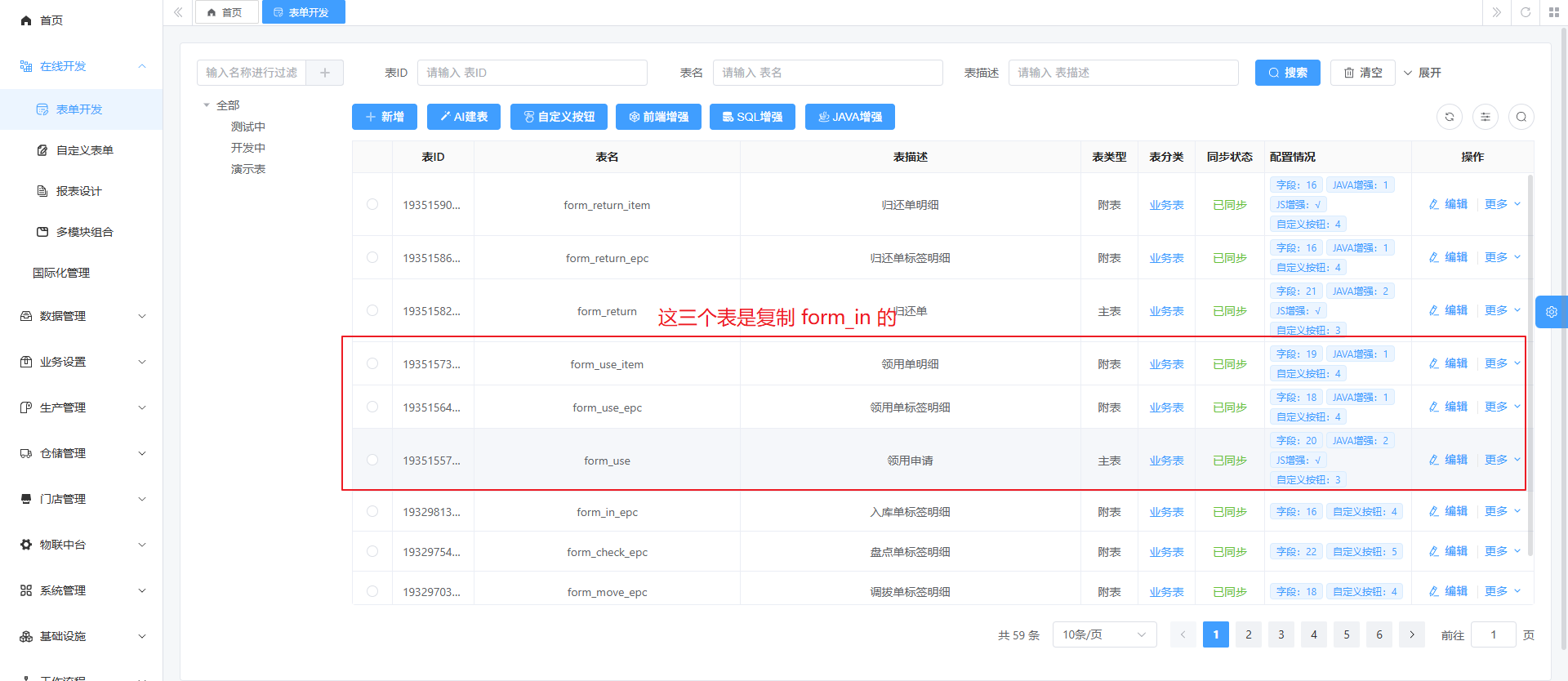The width and height of the screenshot is (1568, 681).
Task: Go to the next page arrow
Action: click(x=1412, y=634)
